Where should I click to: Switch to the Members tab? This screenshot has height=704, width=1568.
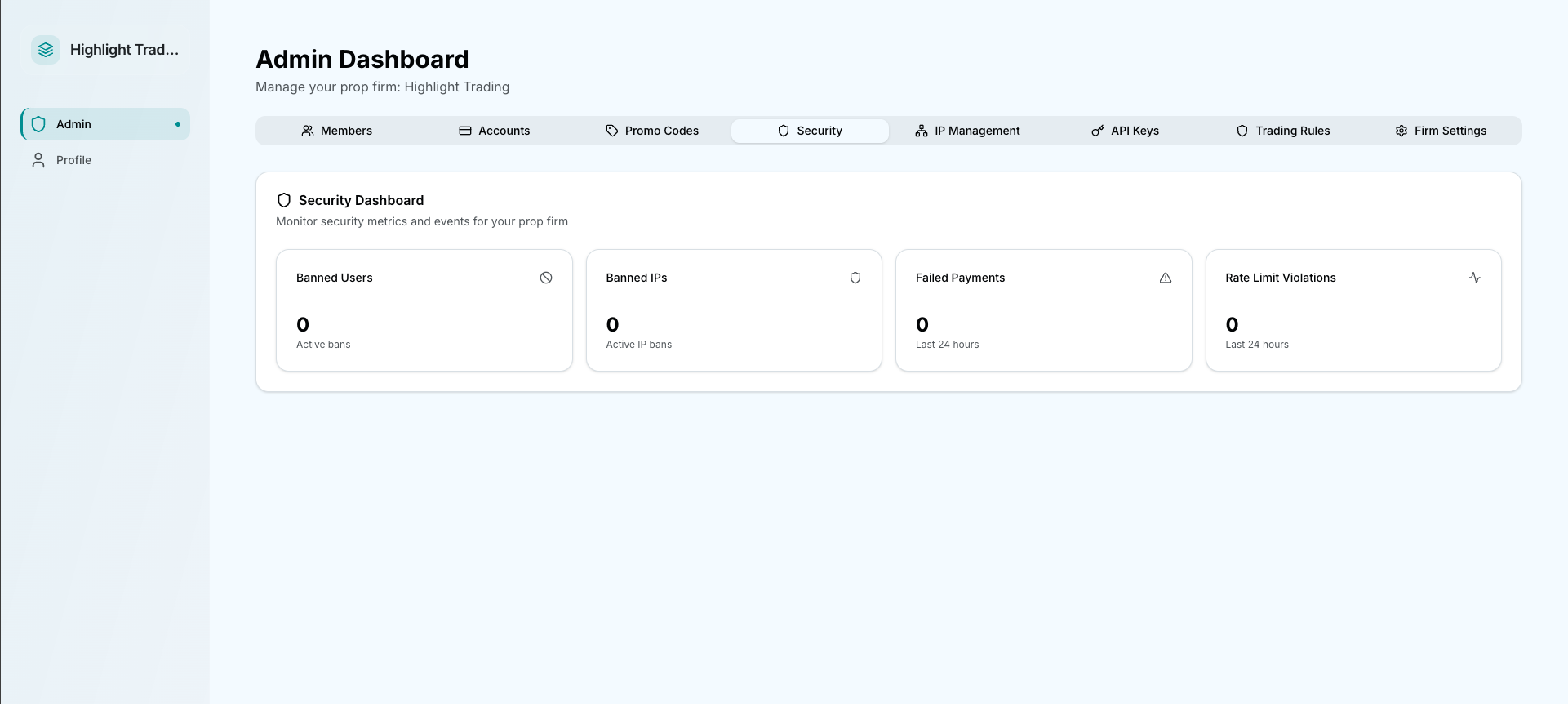(x=336, y=131)
